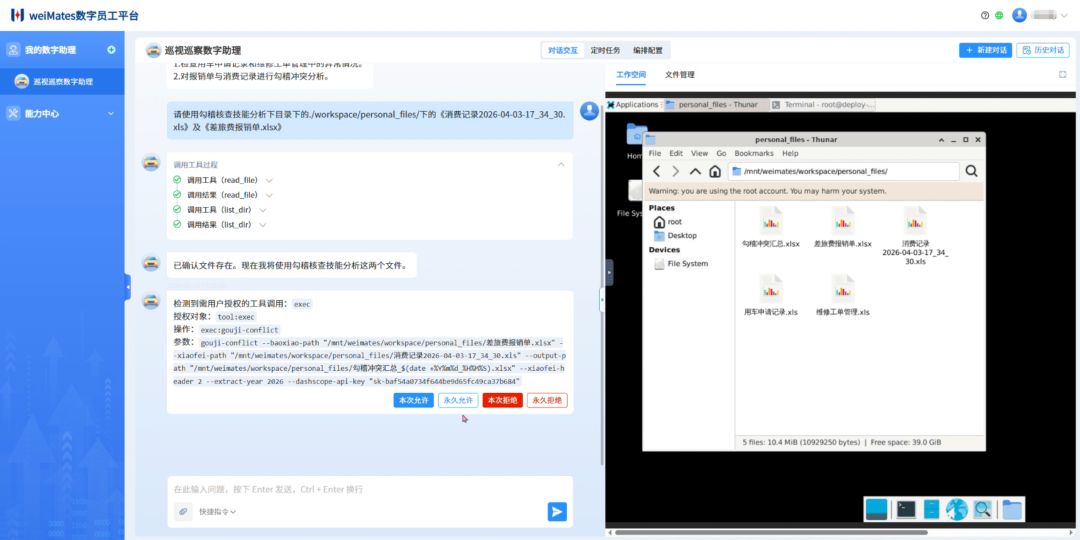
Task: Open Thunar Help menu
Action: pyautogui.click(x=790, y=153)
